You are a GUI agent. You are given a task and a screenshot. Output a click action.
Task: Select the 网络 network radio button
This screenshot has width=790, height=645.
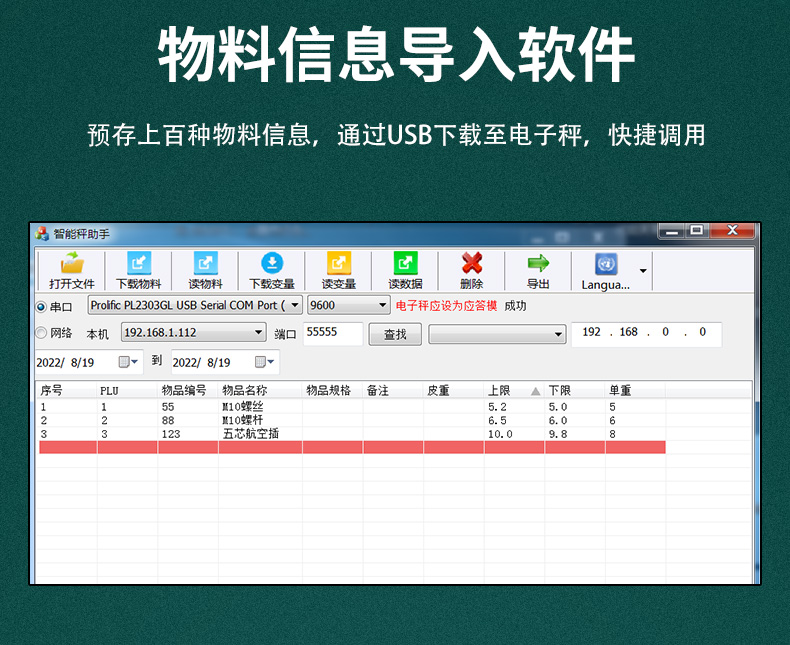click(x=42, y=333)
